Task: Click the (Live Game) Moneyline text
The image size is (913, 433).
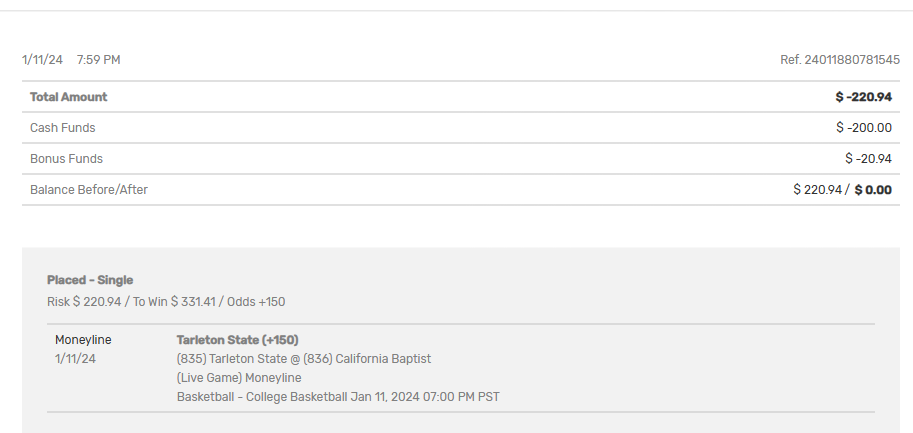Action: coord(239,378)
